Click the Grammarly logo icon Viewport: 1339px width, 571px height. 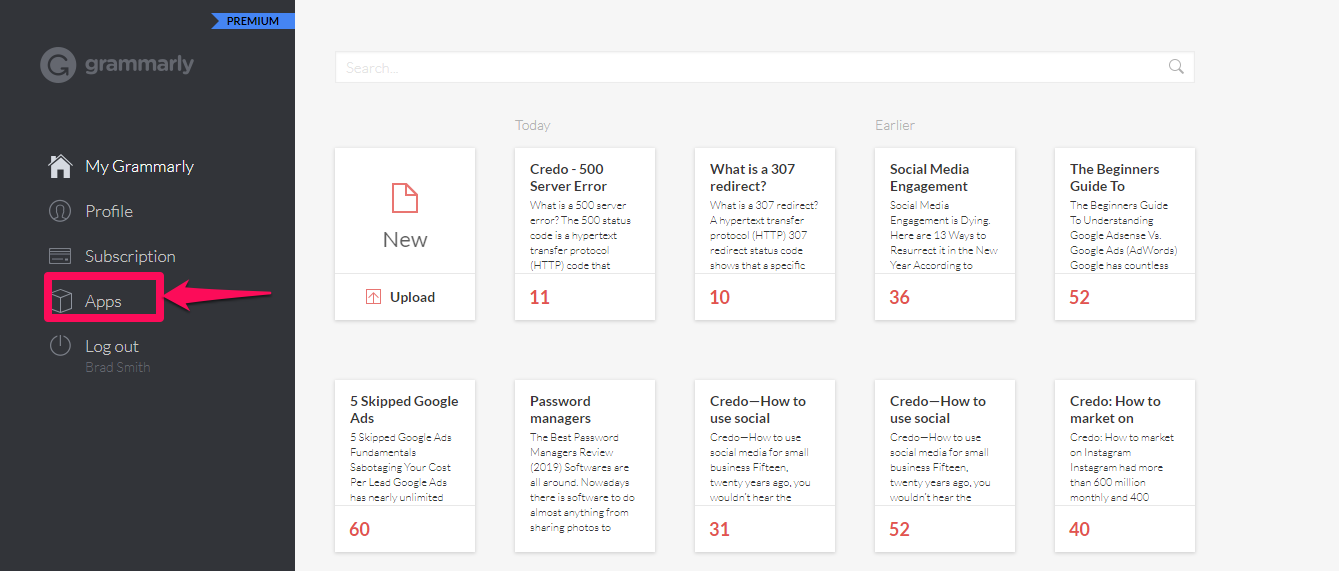coord(58,65)
